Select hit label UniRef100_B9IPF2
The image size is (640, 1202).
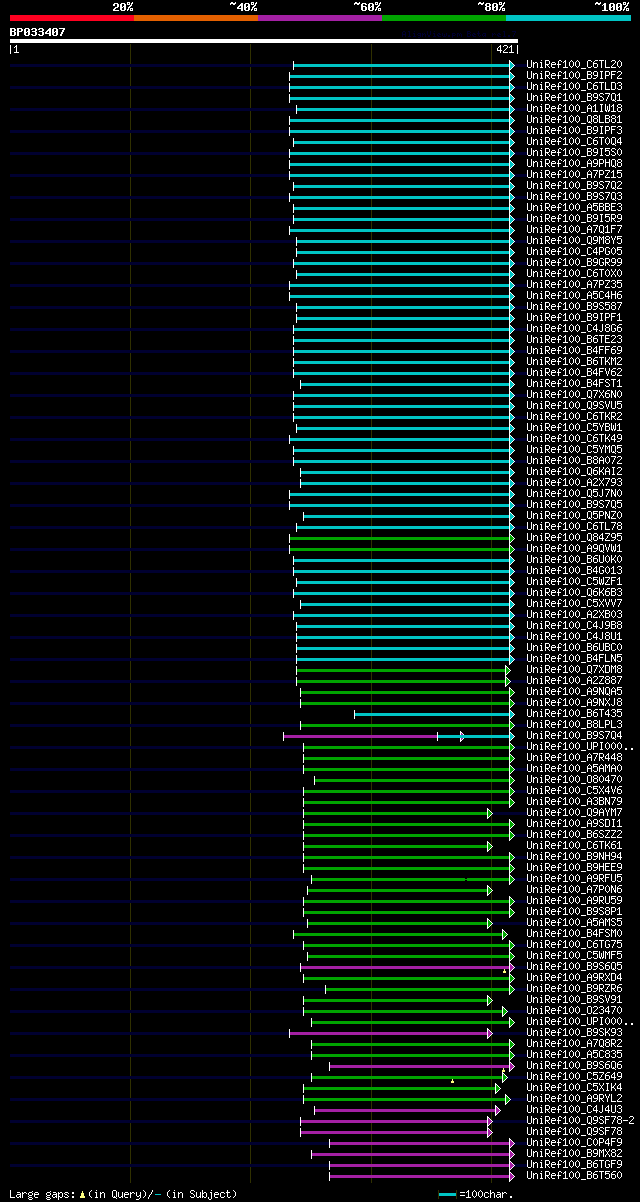coord(574,75)
